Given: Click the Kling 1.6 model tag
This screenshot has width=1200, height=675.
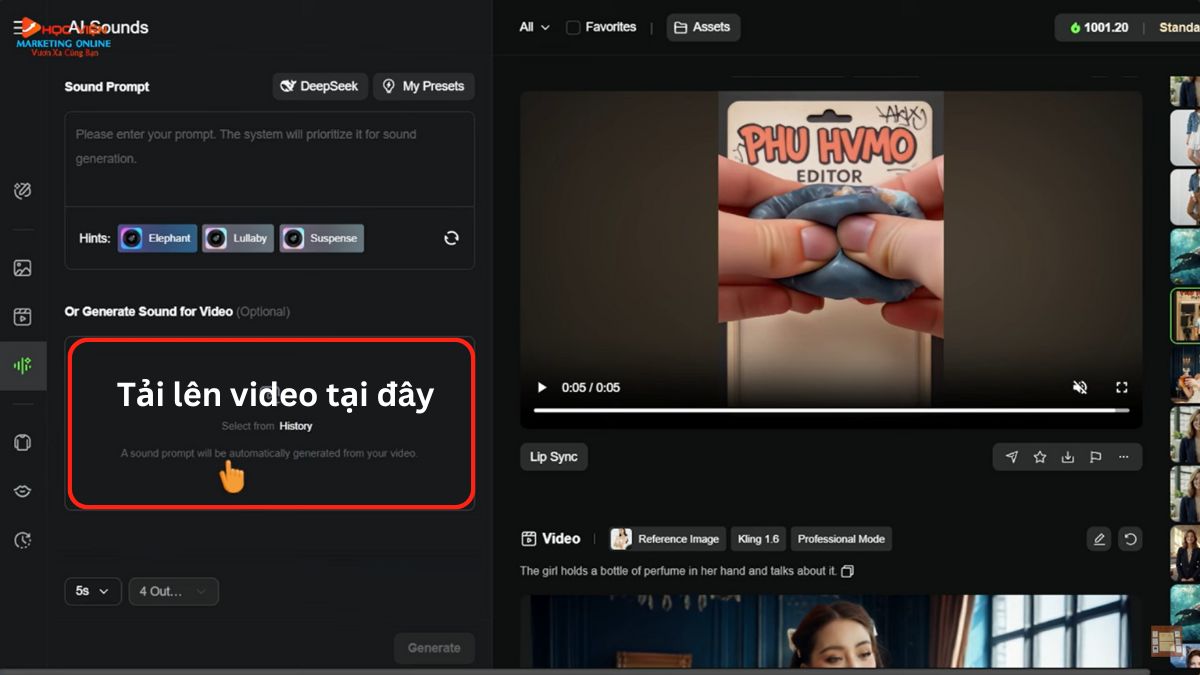Looking at the screenshot, I should (x=758, y=539).
